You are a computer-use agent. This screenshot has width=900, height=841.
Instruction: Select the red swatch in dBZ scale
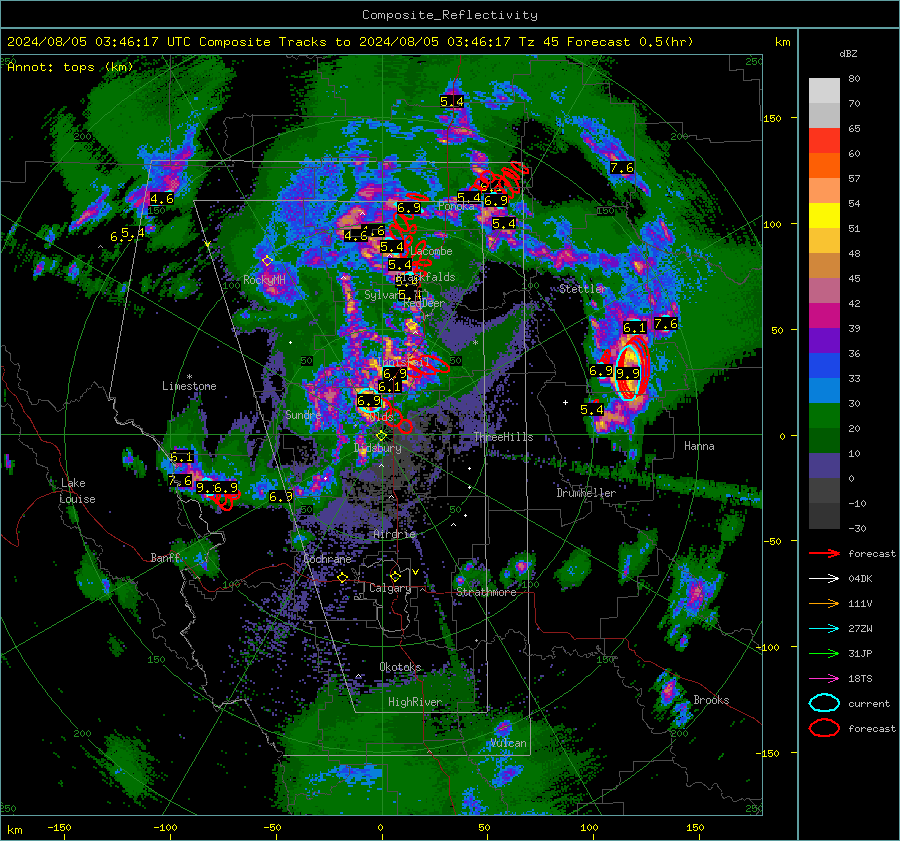click(824, 141)
